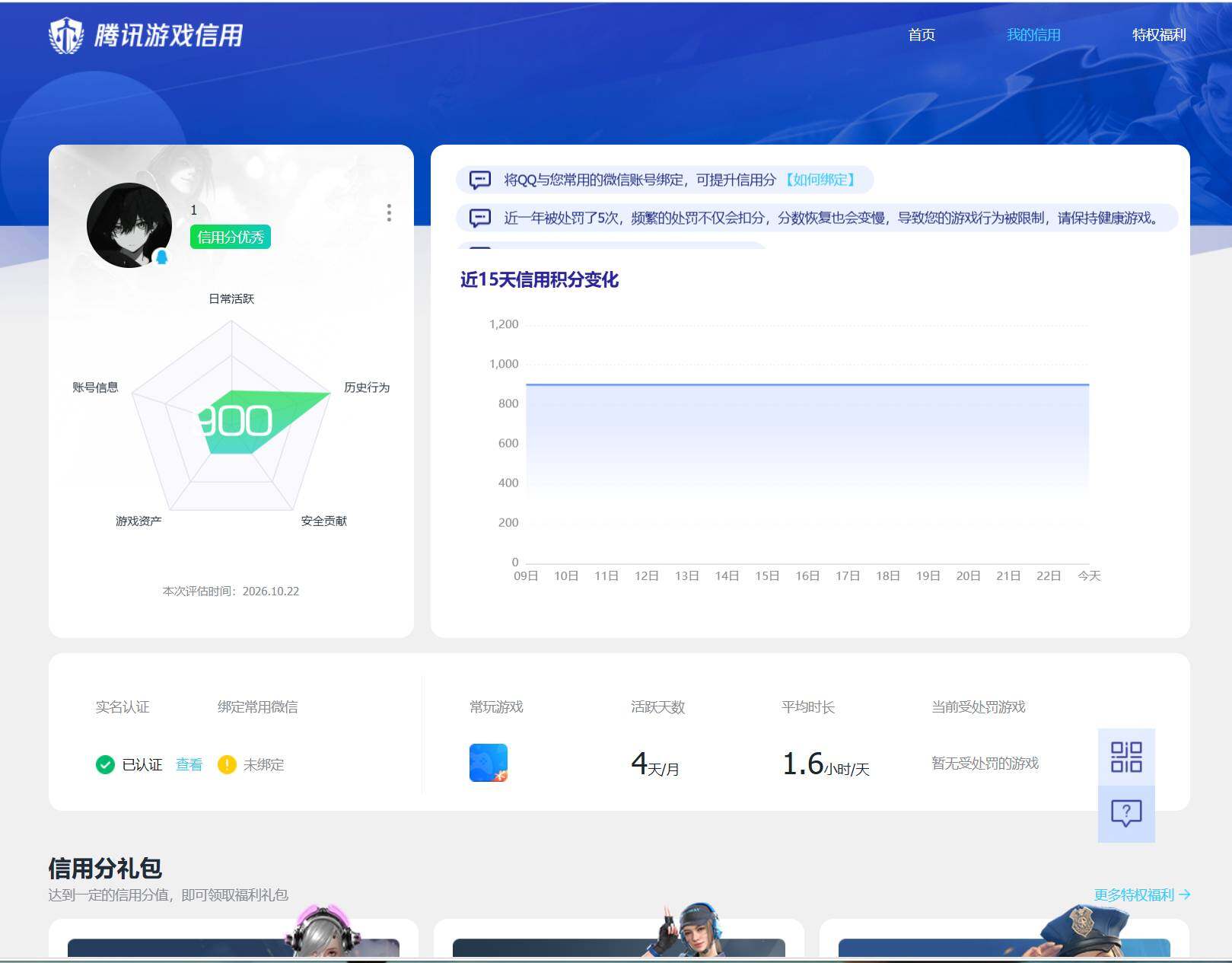
Task: Click yellow warning icon next to 未绑定
Action: click(x=227, y=764)
